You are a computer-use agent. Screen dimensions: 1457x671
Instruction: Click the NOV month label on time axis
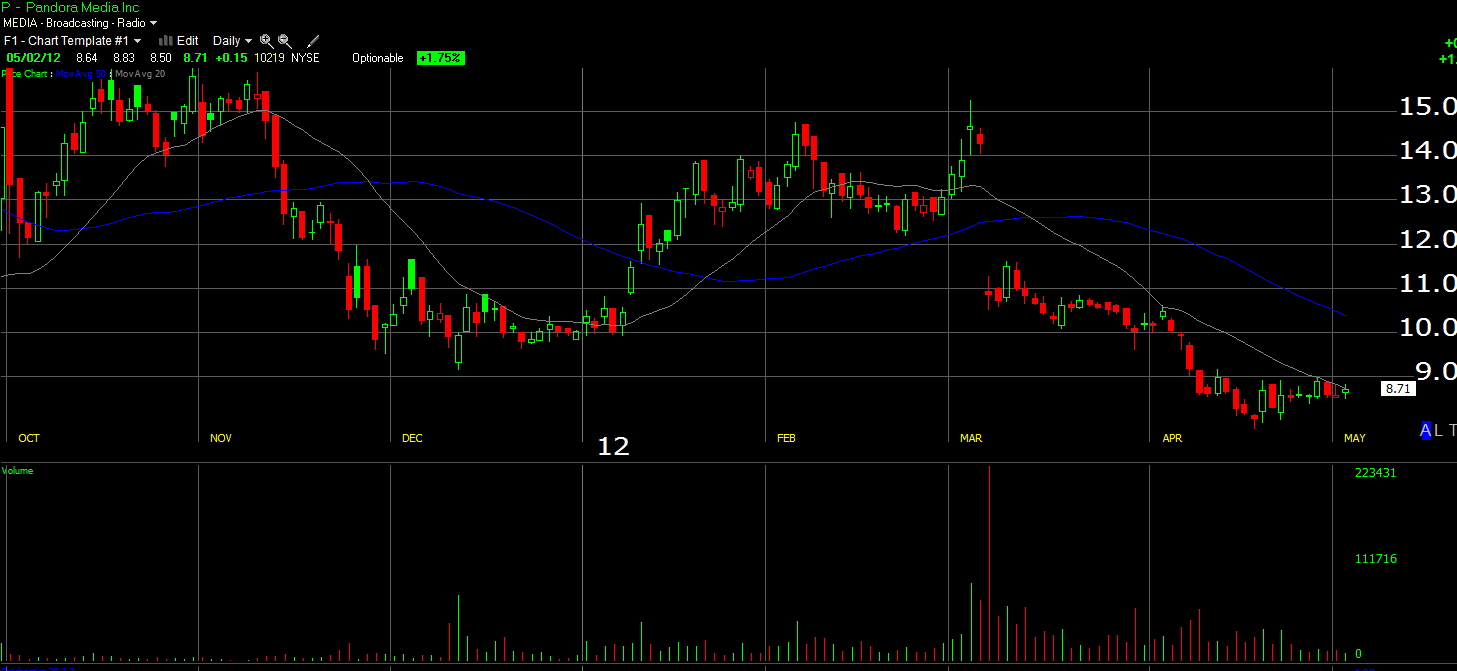tap(220, 438)
